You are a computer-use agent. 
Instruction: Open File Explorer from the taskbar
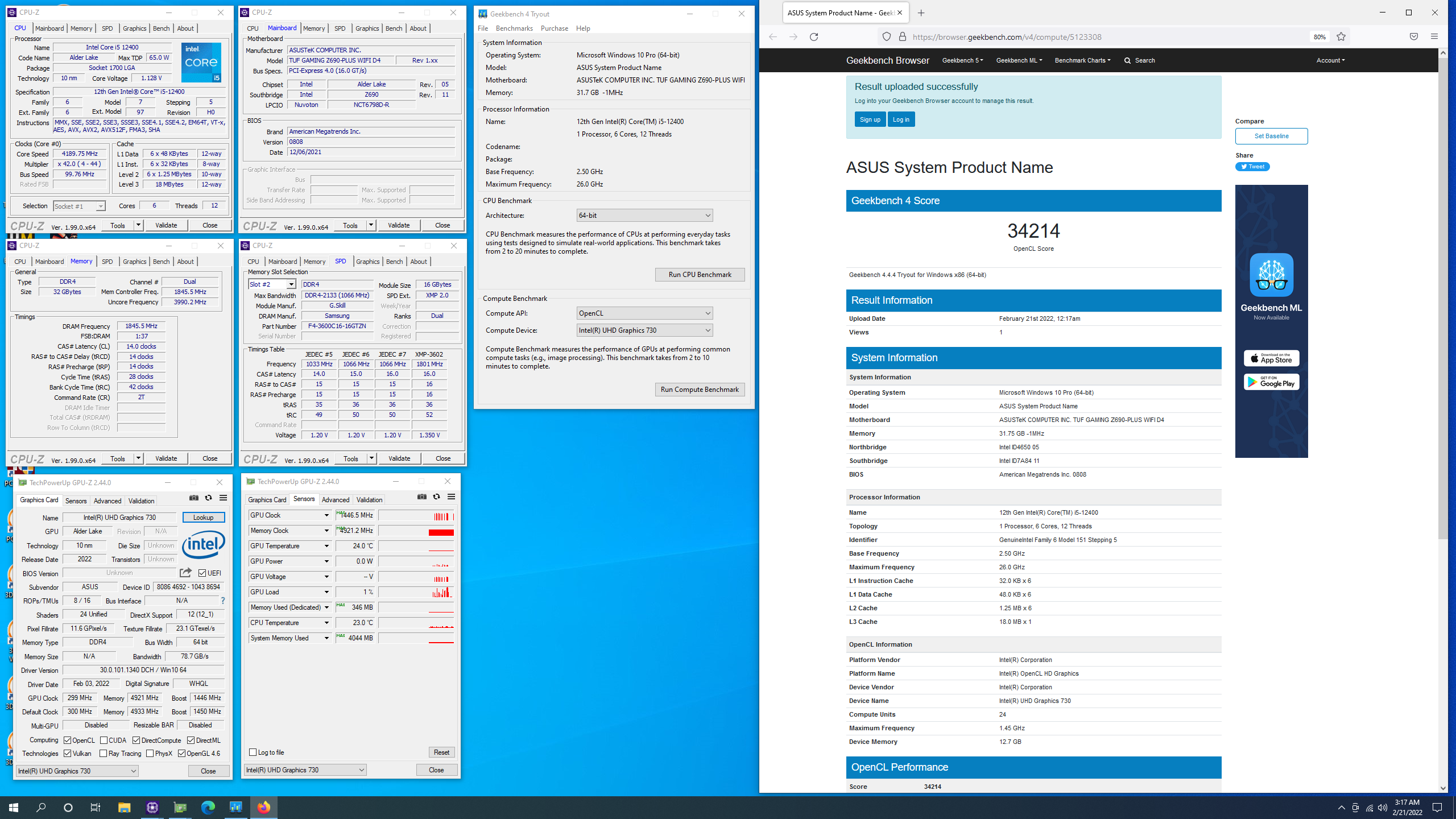tap(124, 808)
